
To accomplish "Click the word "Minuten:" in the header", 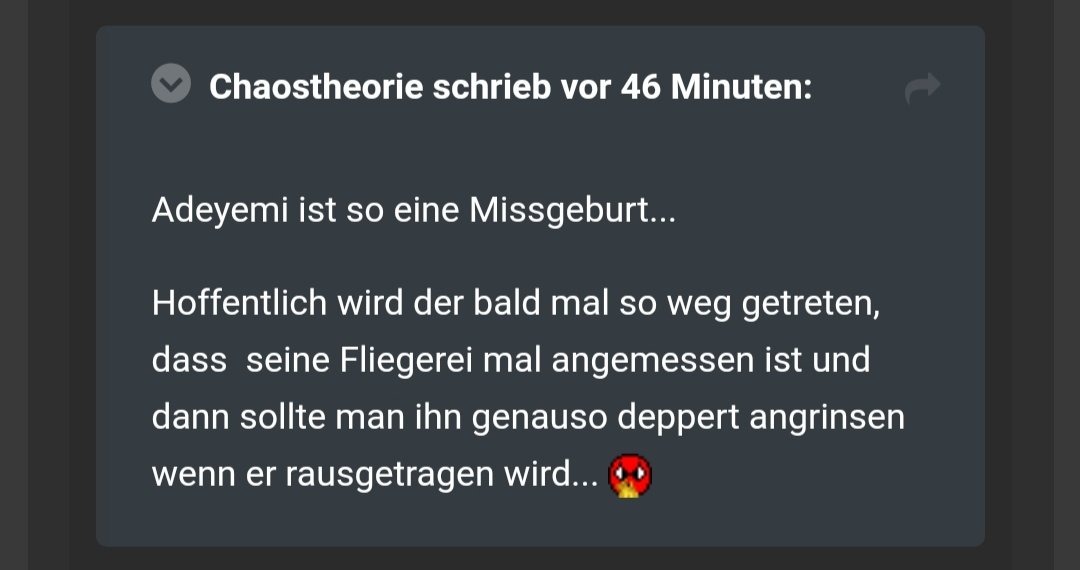I will click(742, 87).
